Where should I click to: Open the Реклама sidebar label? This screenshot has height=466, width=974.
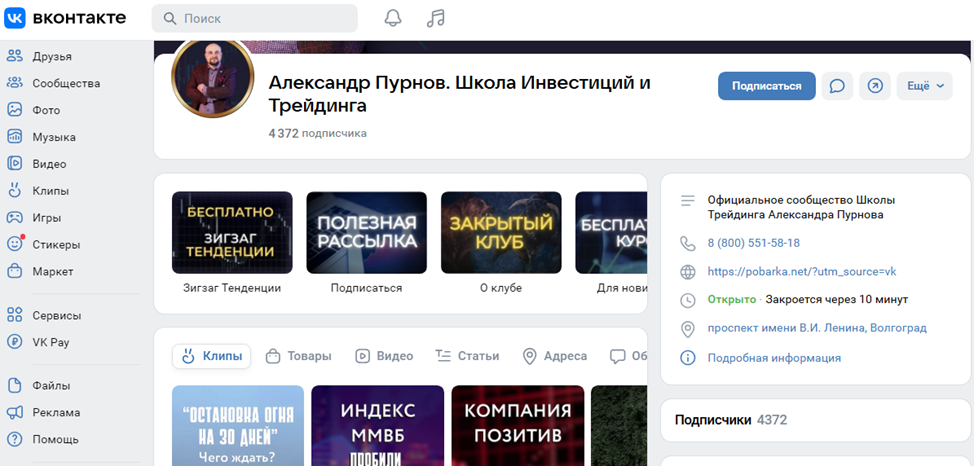pos(56,413)
